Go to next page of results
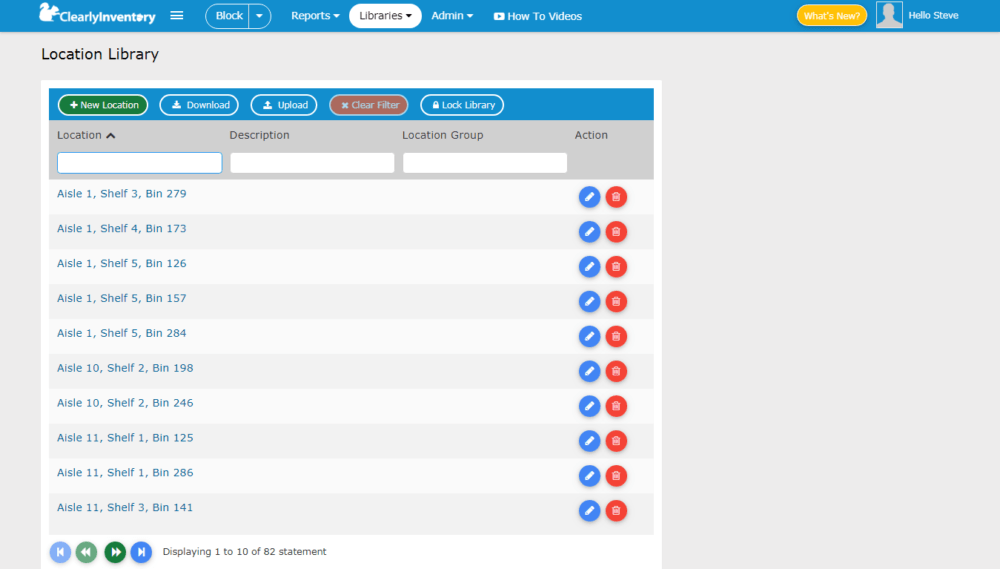 coord(115,552)
